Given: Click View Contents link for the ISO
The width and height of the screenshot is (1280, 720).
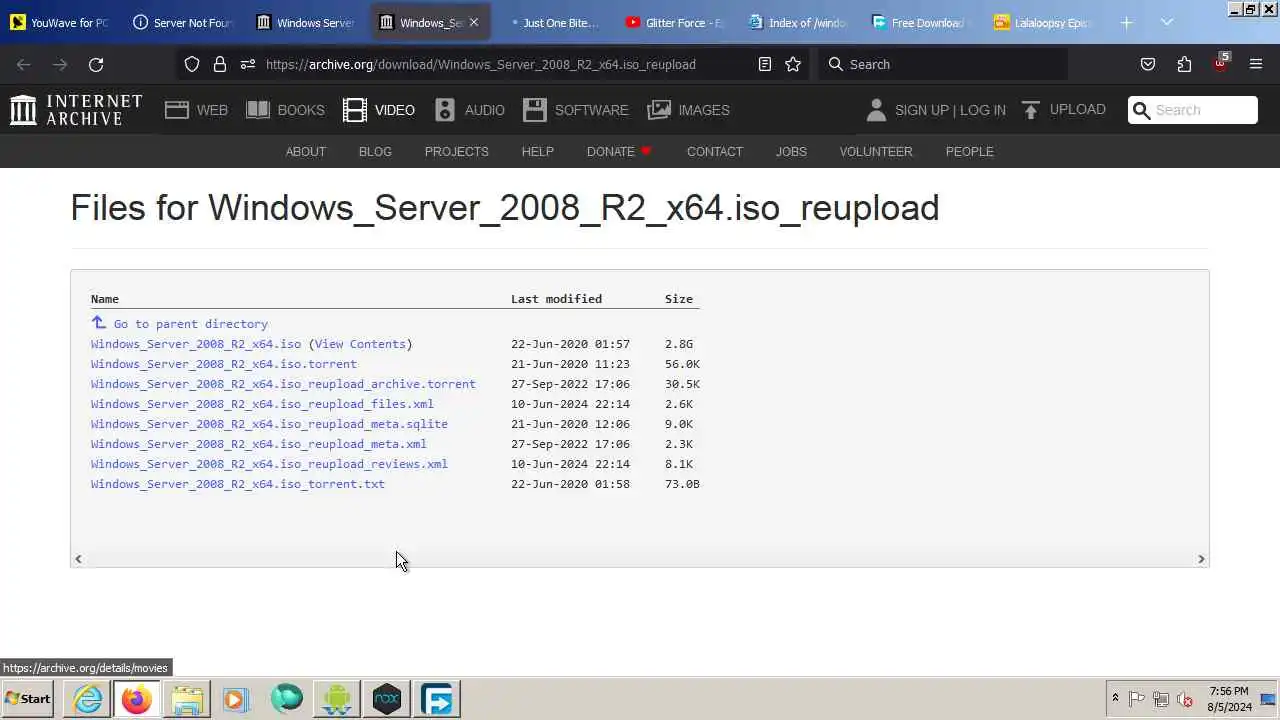Looking at the screenshot, I should (x=360, y=344).
